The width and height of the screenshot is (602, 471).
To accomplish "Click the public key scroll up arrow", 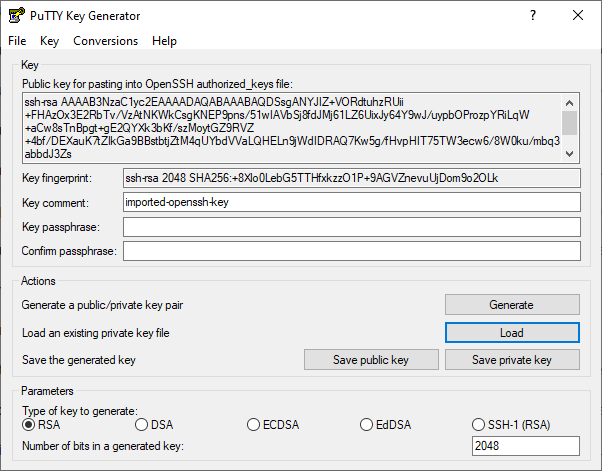I will [x=570, y=103].
